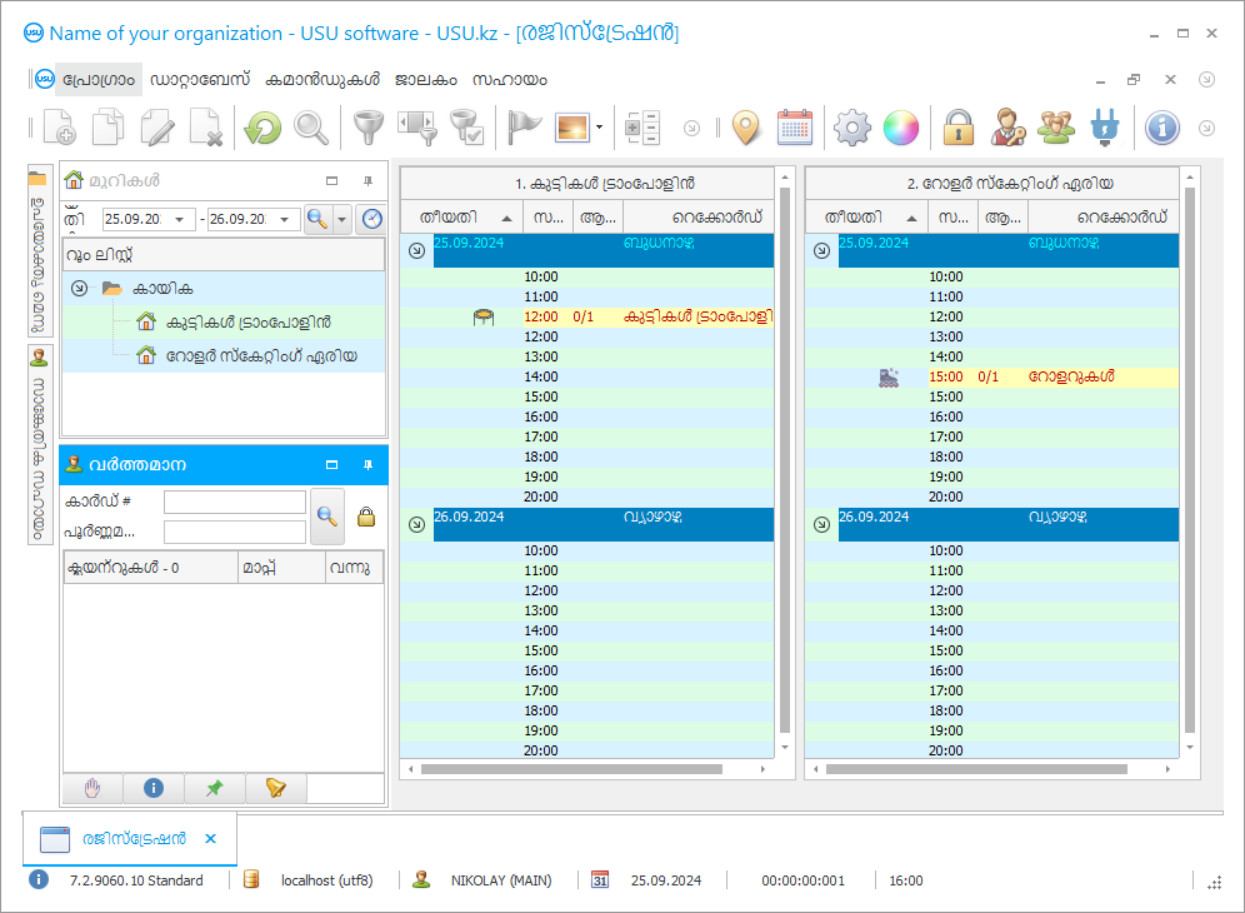This screenshot has width=1245, height=913.
Task: Click the funnel filter toolbar icon
Action: click(x=369, y=128)
